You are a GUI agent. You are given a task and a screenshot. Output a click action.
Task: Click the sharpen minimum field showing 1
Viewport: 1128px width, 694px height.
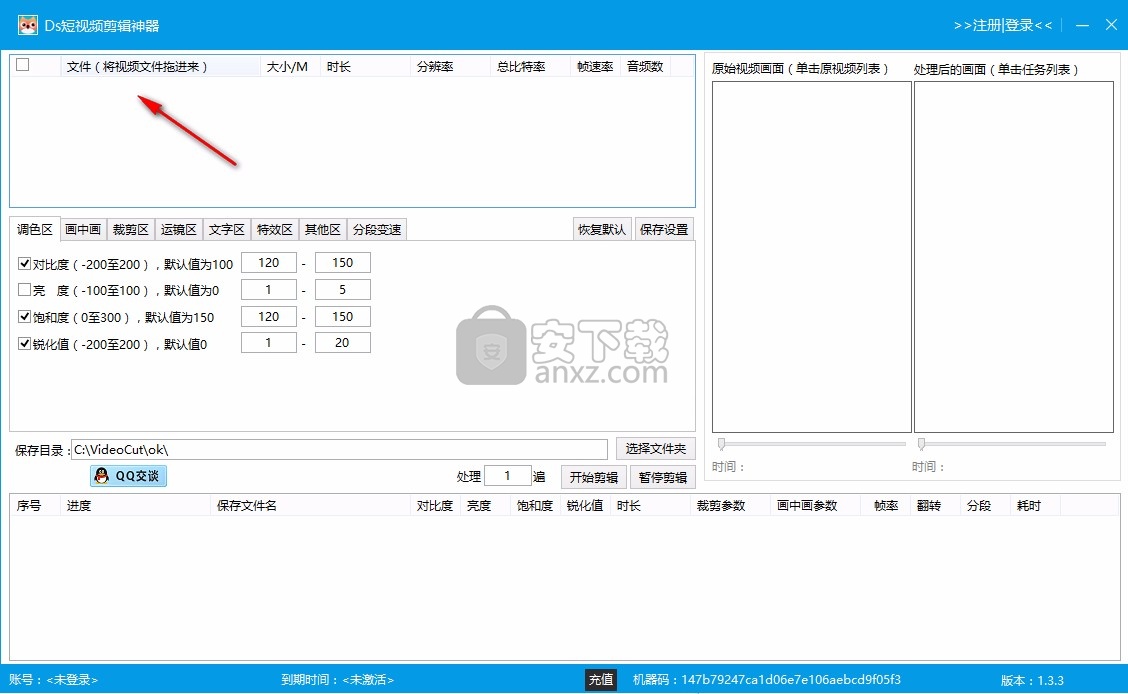pyautogui.click(x=268, y=342)
